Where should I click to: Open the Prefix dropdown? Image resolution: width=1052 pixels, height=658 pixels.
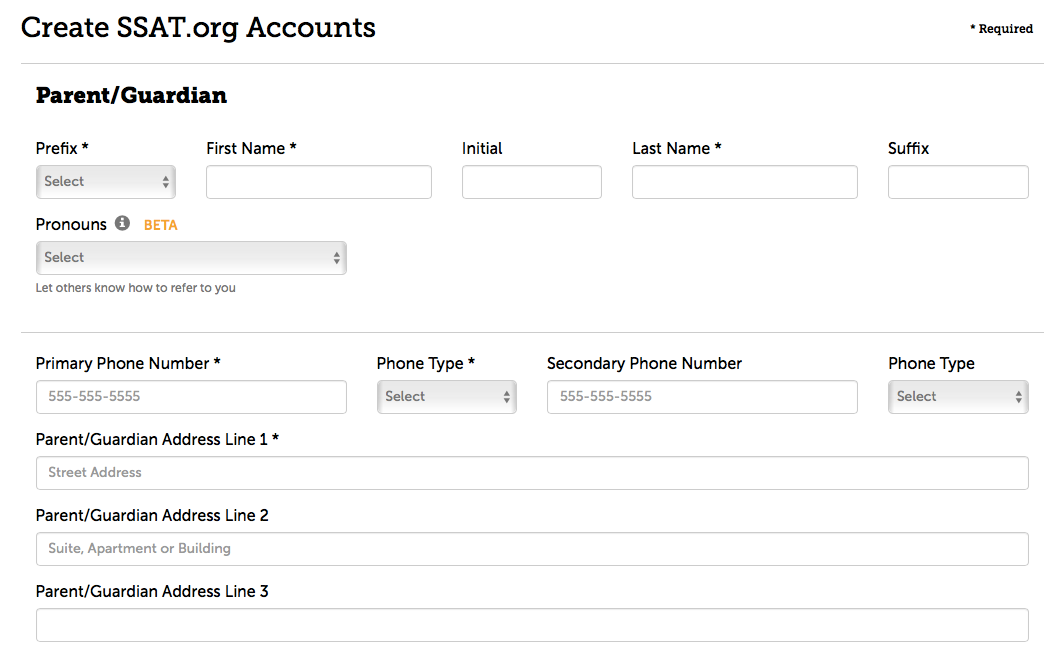click(106, 182)
